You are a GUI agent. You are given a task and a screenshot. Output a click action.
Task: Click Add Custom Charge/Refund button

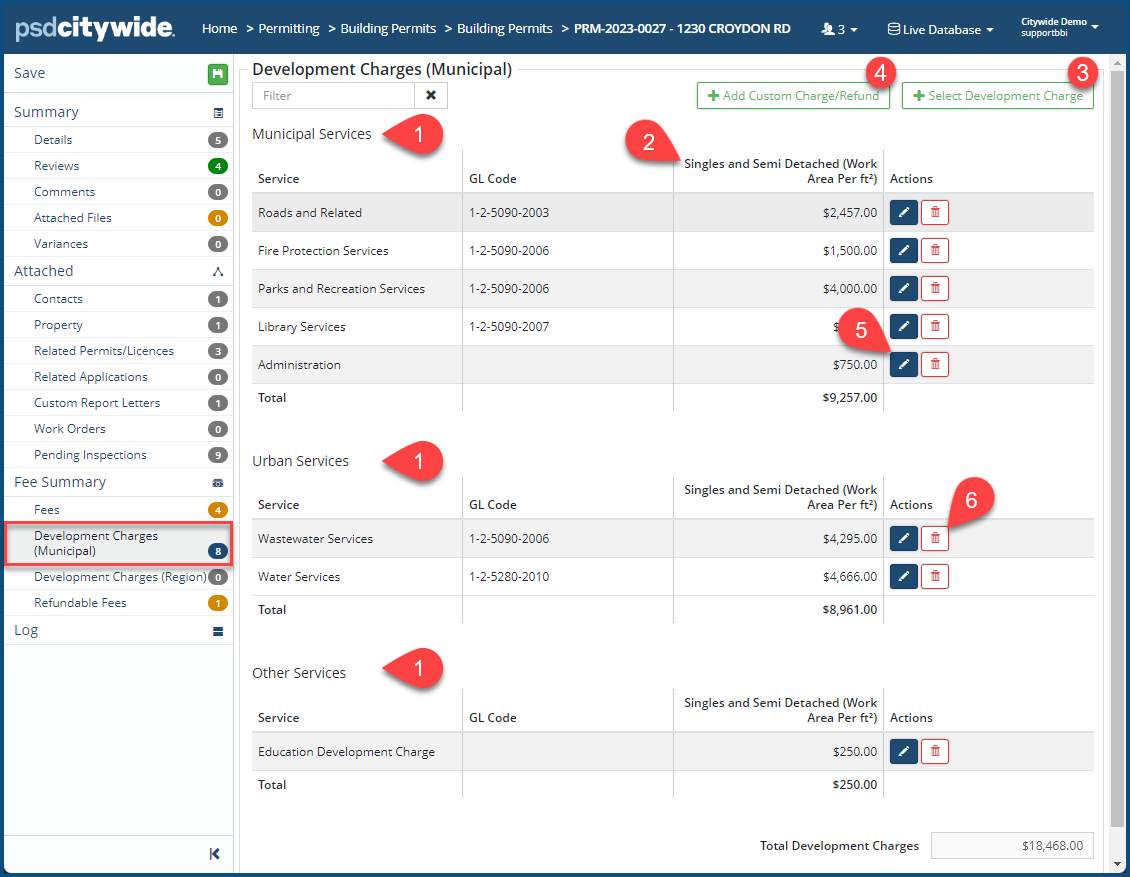793,96
